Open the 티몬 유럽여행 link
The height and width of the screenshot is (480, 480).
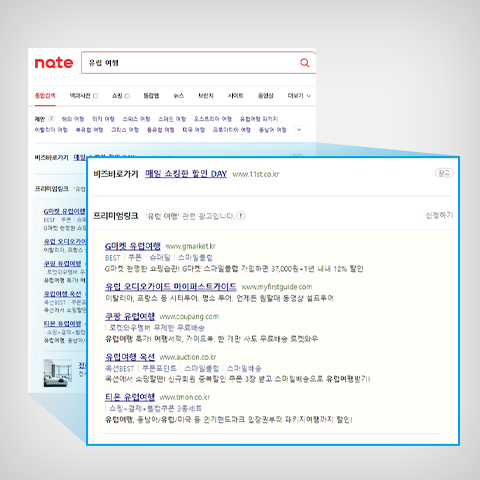click(x=130, y=397)
